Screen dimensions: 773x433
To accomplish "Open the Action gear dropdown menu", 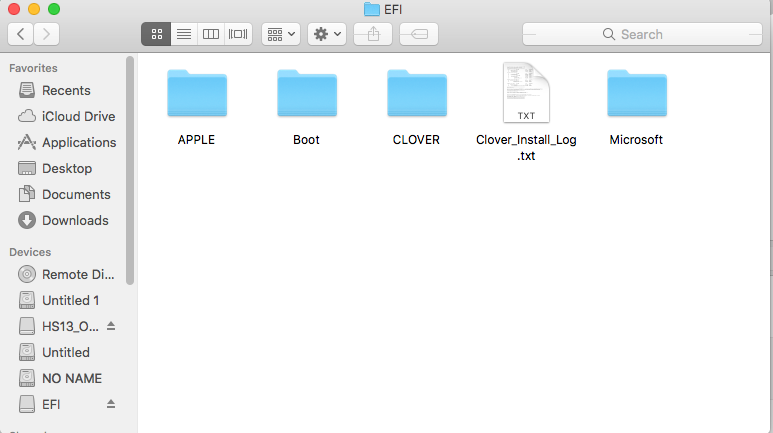I will (327, 34).
